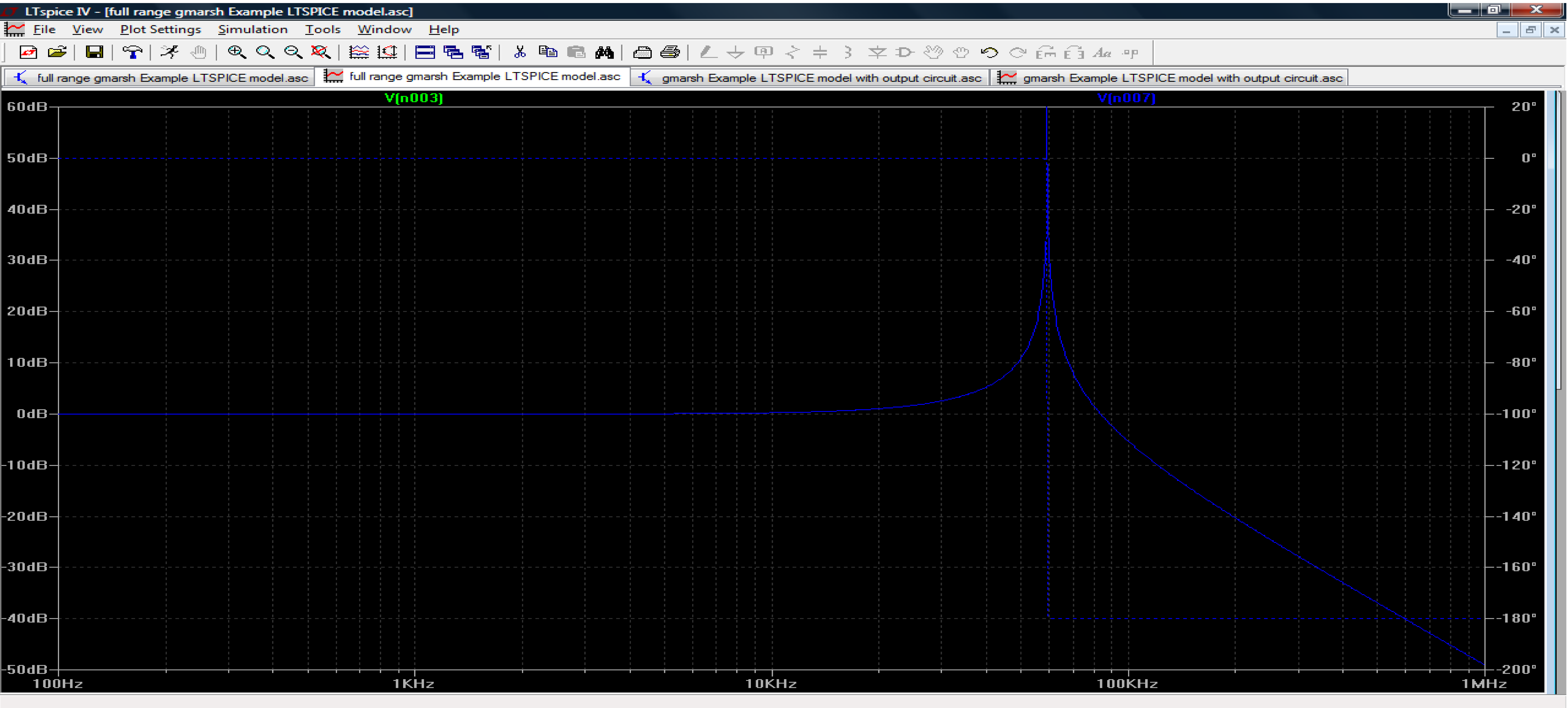Click the crossed-out magnifier Zoom Full Extents icon
This screenshot has width=1568, height=708.
pyautogui.click(x=321, y=52)
